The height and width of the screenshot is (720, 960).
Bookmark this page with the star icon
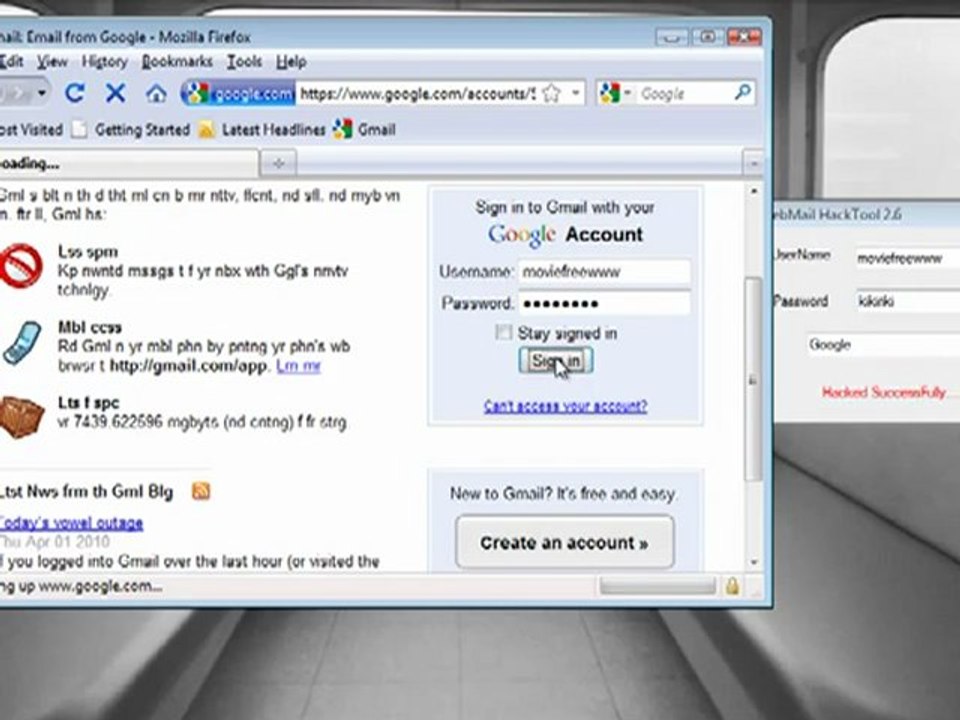[552, 94]
